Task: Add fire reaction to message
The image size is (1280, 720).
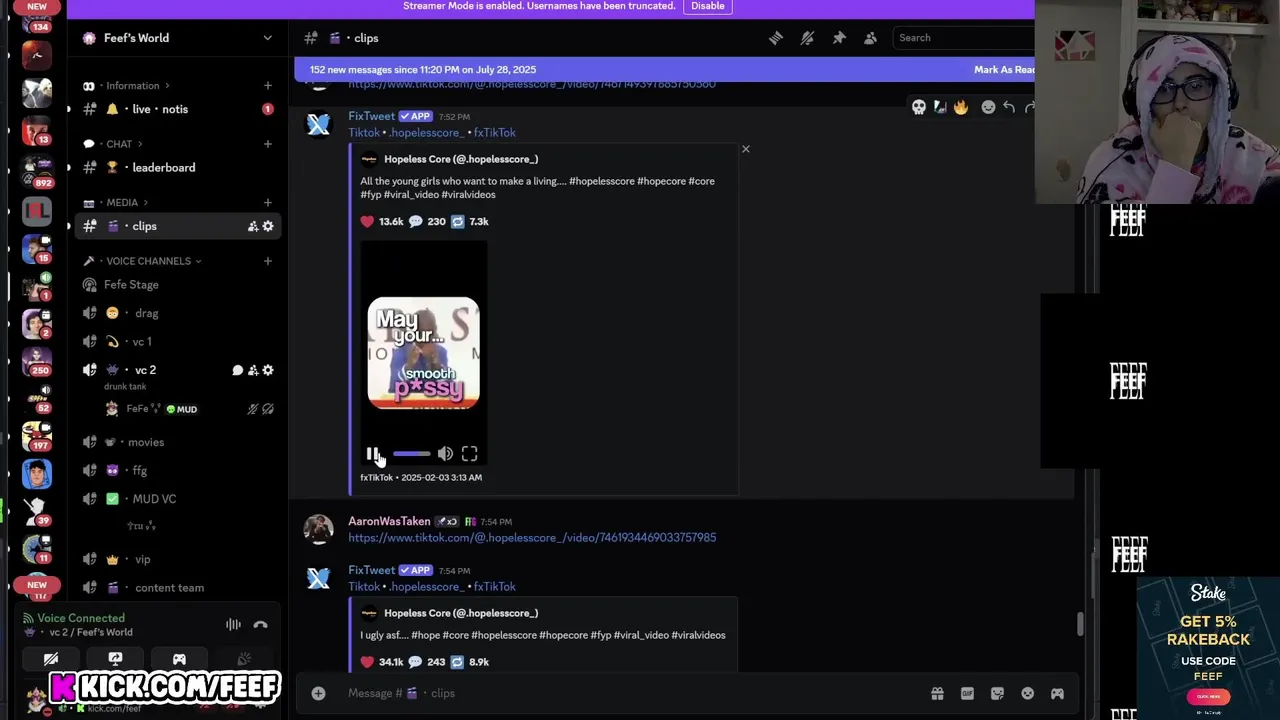Action: coord(961,107)
